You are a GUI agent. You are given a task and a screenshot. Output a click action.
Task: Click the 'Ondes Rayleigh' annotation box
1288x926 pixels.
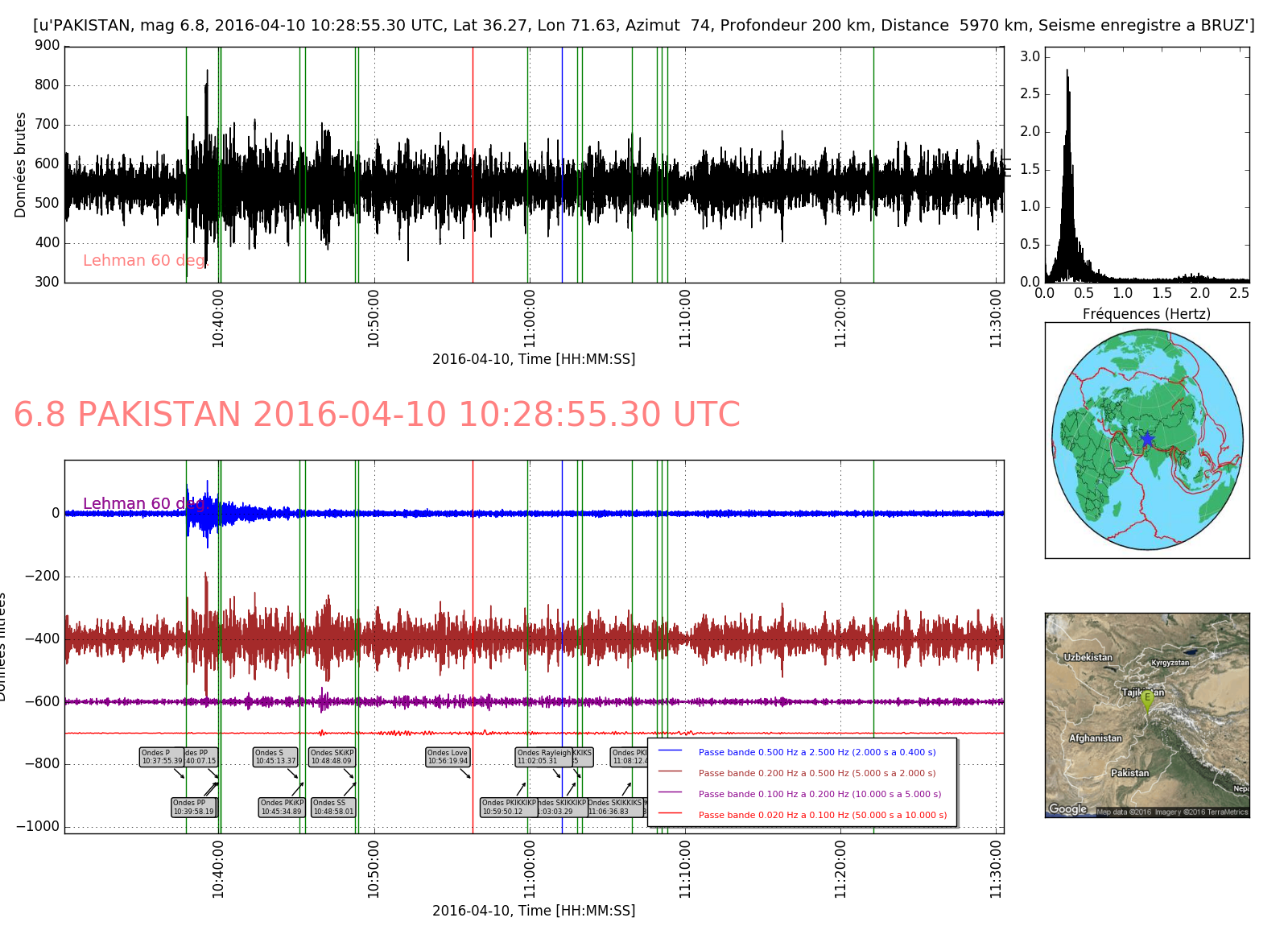click(543, 757)
